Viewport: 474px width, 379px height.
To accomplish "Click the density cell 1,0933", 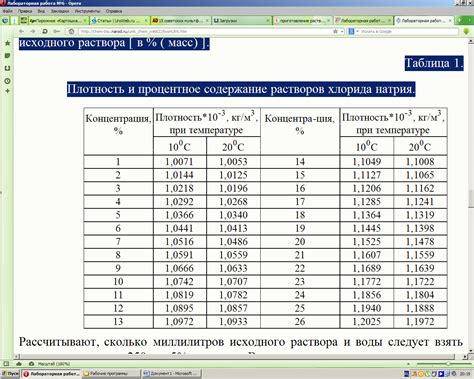I will click(x=233, y=322).
